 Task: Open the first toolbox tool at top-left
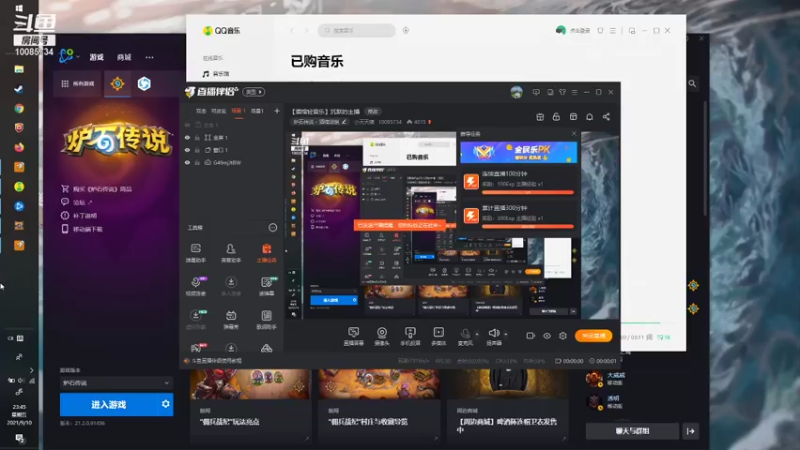click(195, 253)
